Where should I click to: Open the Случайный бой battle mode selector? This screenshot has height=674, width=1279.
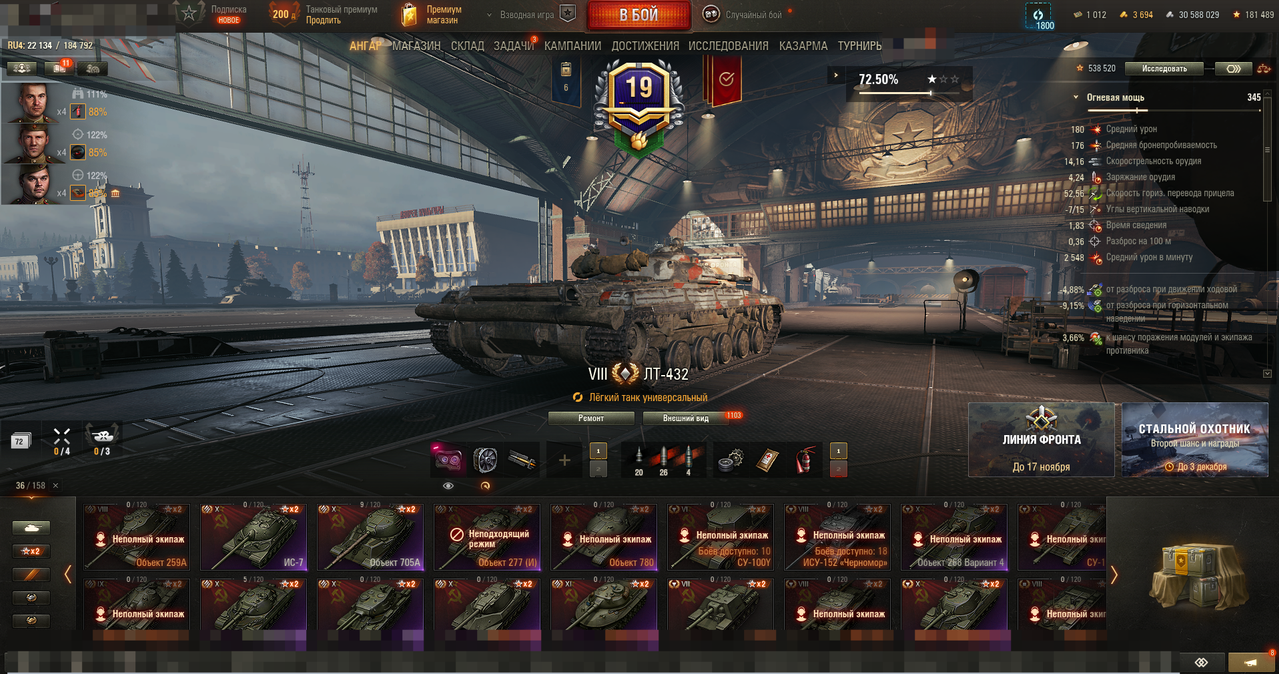pos(741,14)
